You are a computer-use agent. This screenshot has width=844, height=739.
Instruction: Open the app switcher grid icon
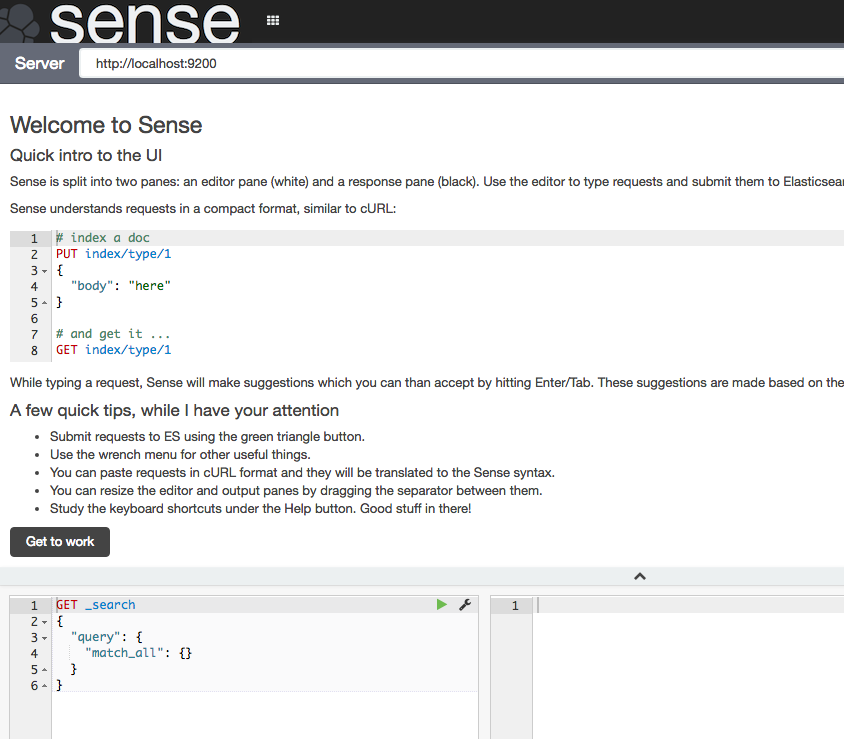(x=273, y=20)
